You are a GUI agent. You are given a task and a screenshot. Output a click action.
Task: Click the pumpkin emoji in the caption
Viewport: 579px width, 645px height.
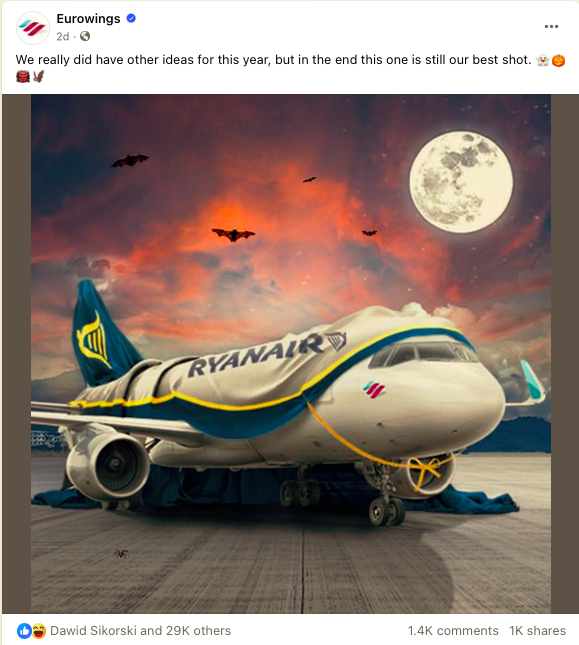coord(558,60)
